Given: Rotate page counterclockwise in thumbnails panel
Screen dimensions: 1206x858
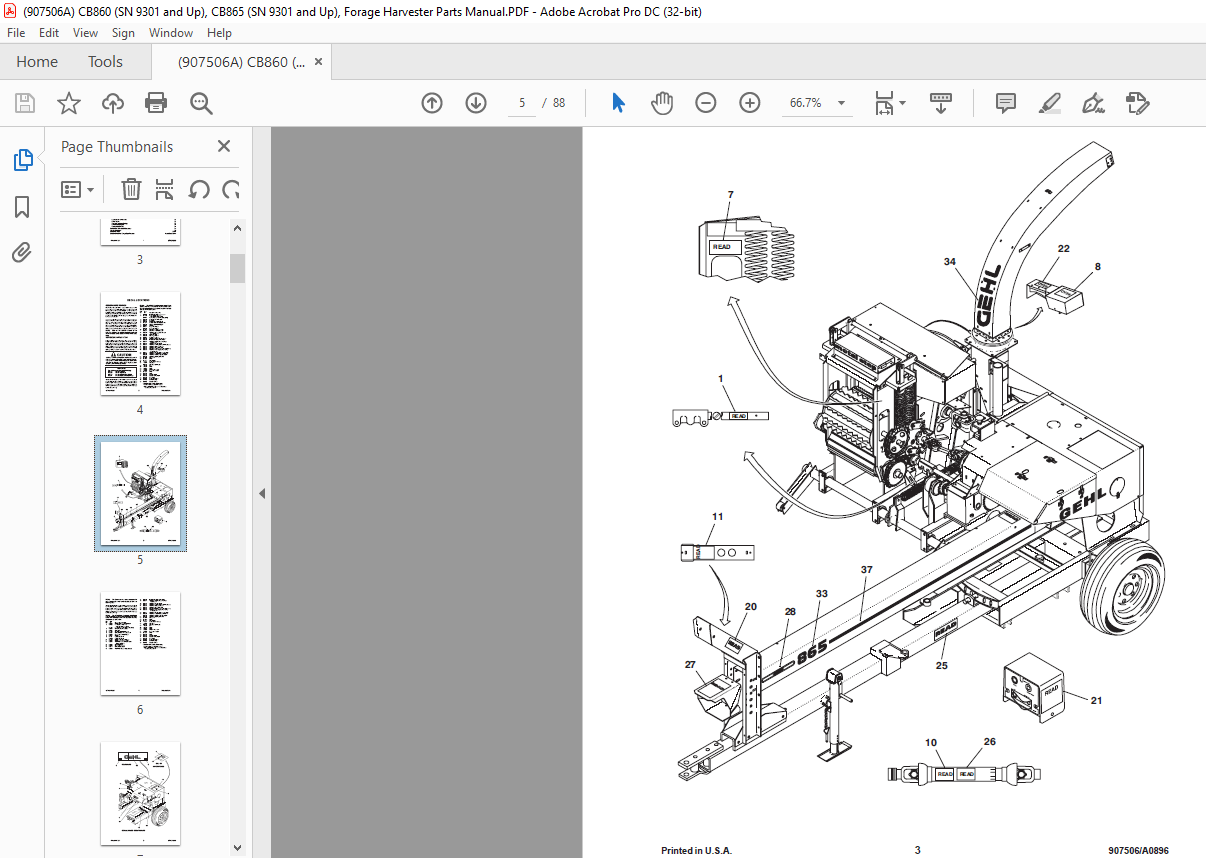Looking at the screenshot, I should click(199, 189).
